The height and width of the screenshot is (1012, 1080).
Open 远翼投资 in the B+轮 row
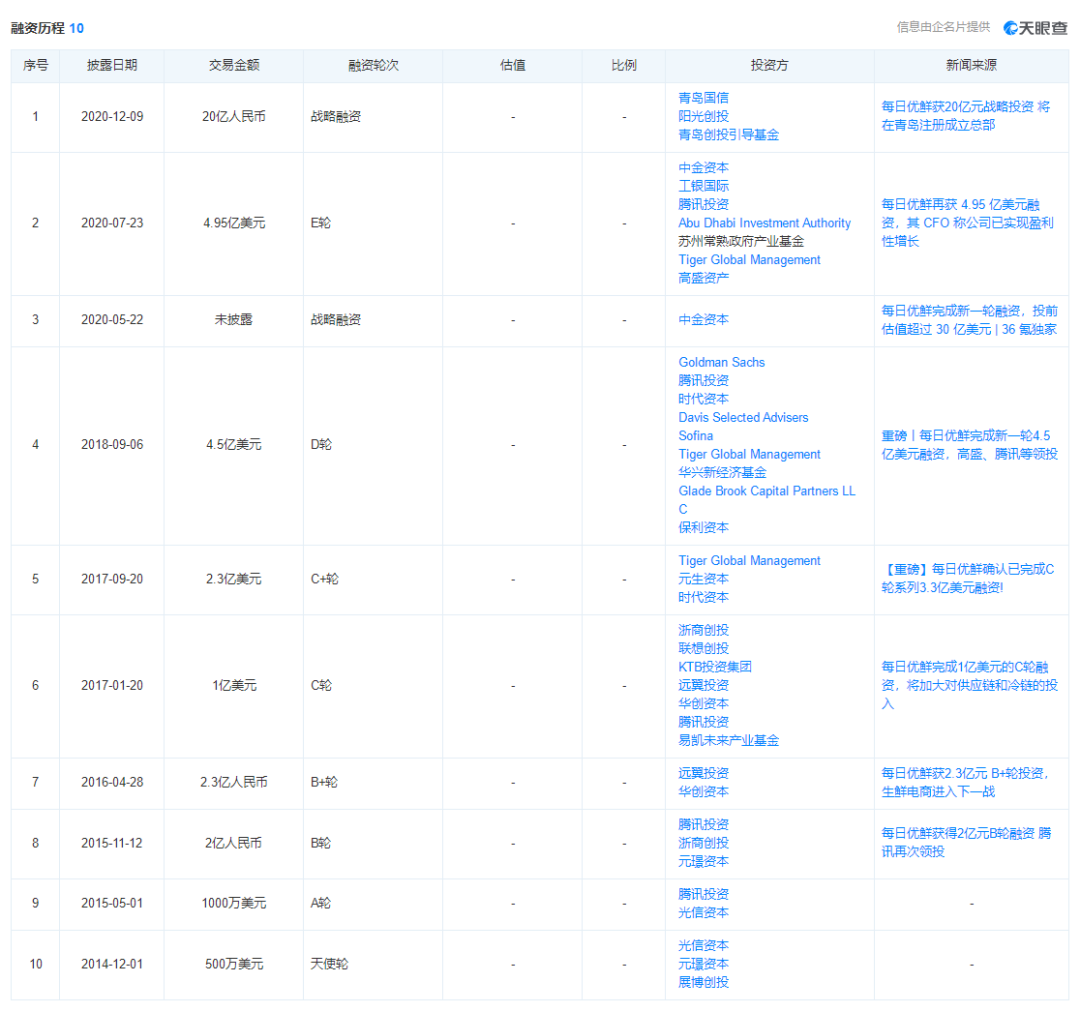click(x=703, y=774)
